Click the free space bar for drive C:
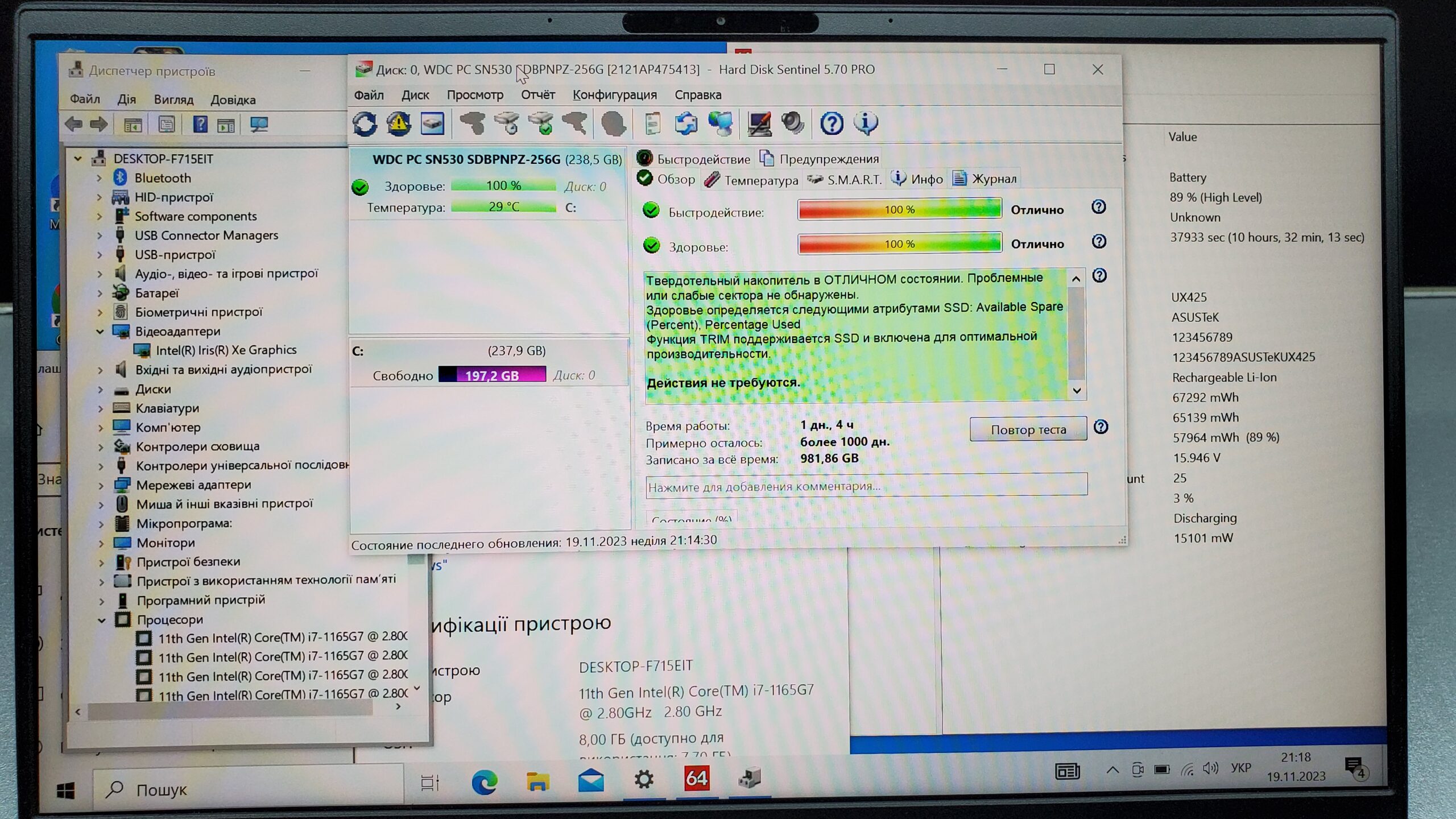This screenshot has width=1456, height=819. tap(492, 375)
